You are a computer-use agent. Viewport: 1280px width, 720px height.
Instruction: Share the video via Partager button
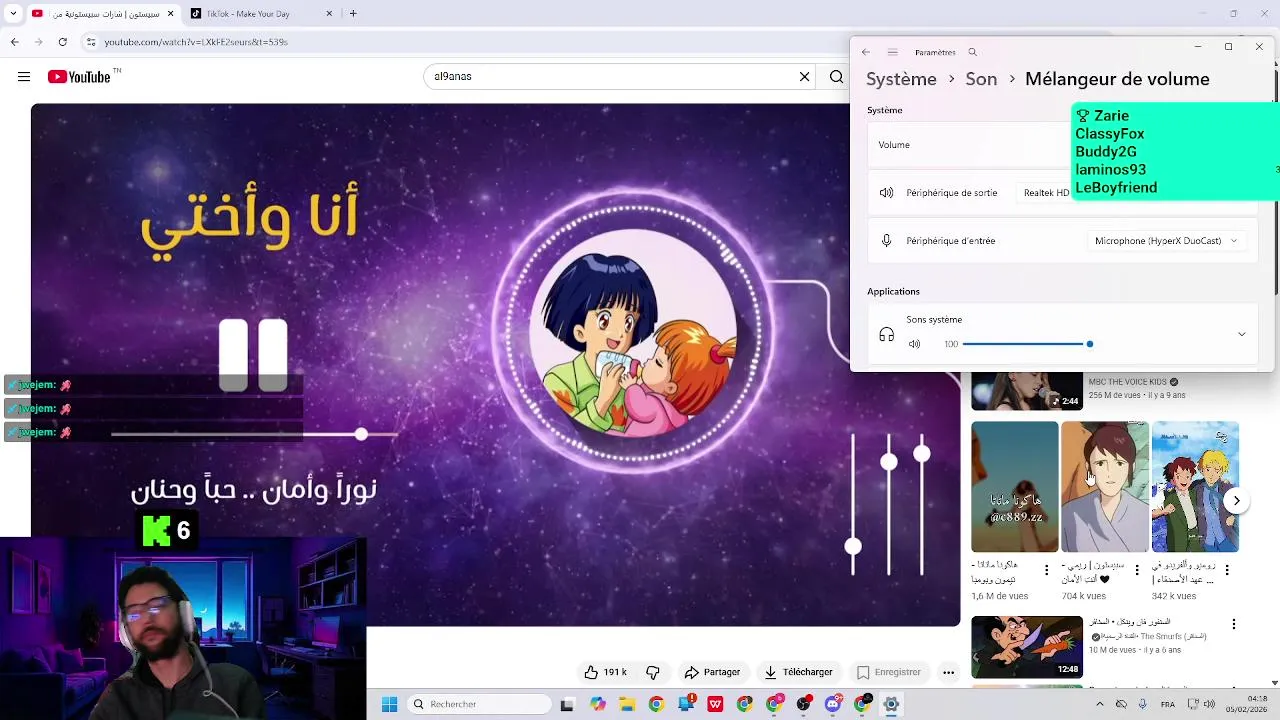(x=712, y=672)
